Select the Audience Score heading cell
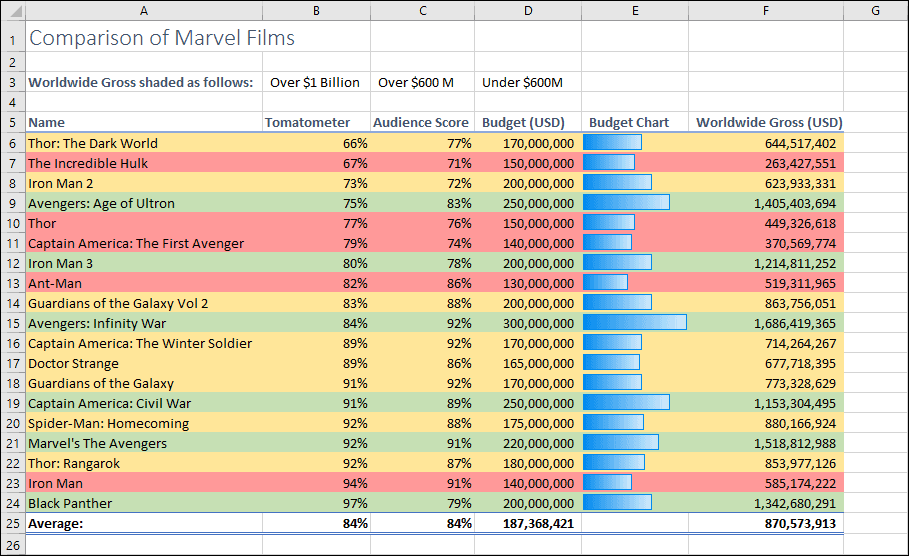Screen dimensions: 909x556 point(422,122)
